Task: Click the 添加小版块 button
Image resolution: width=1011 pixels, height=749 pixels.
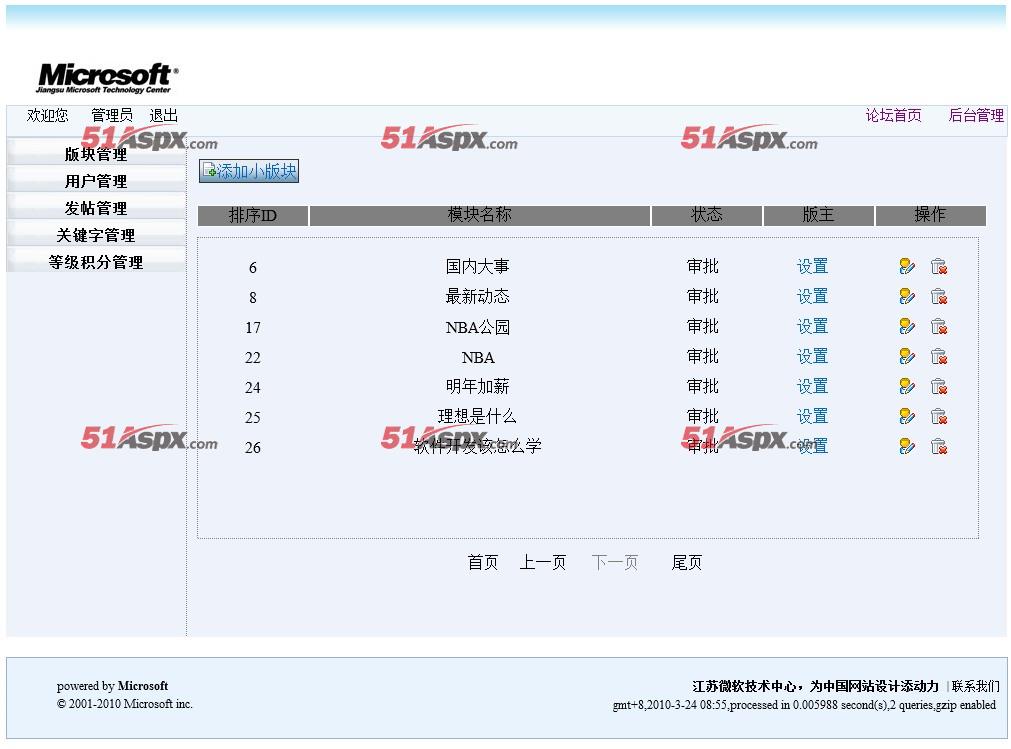Action: point(249,171)
